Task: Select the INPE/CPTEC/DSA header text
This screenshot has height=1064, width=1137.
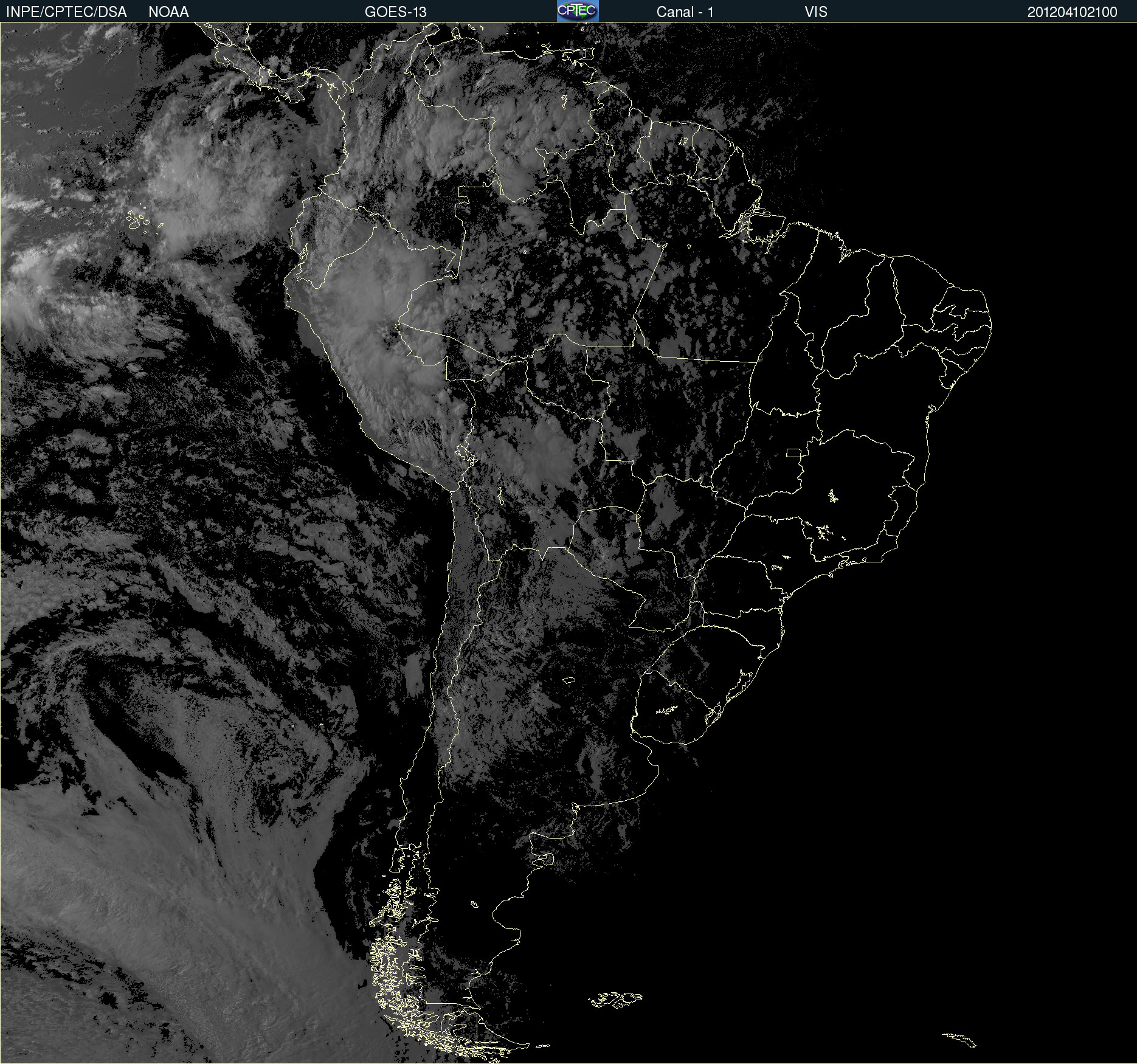Action: (66, 12)
